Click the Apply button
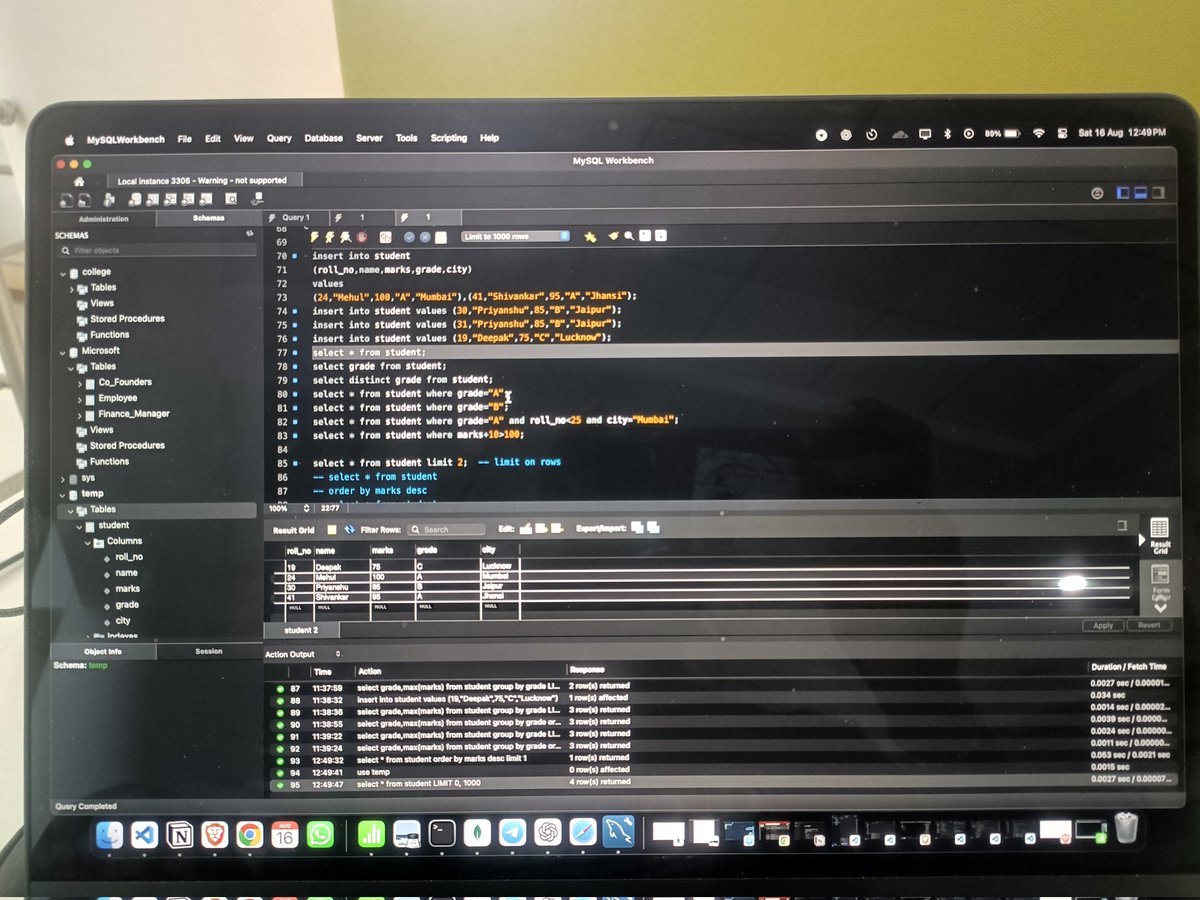The width and height of the screenshot is (1200, 900). [1103, 625]
